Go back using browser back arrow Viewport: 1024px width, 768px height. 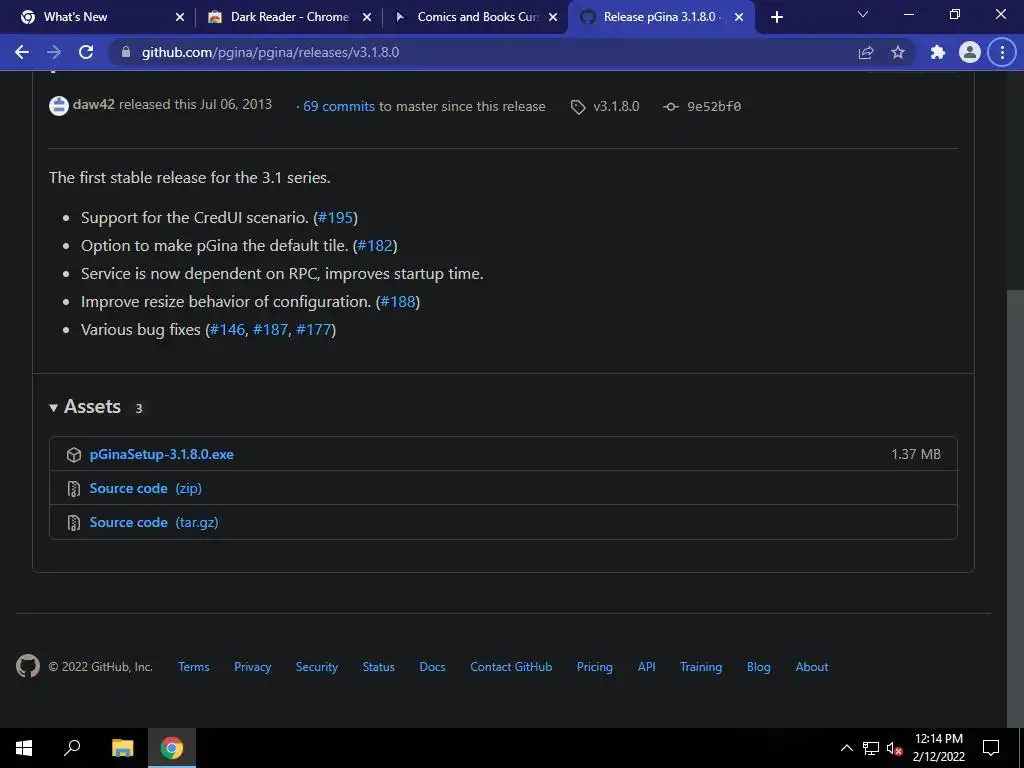pos(22,52)
